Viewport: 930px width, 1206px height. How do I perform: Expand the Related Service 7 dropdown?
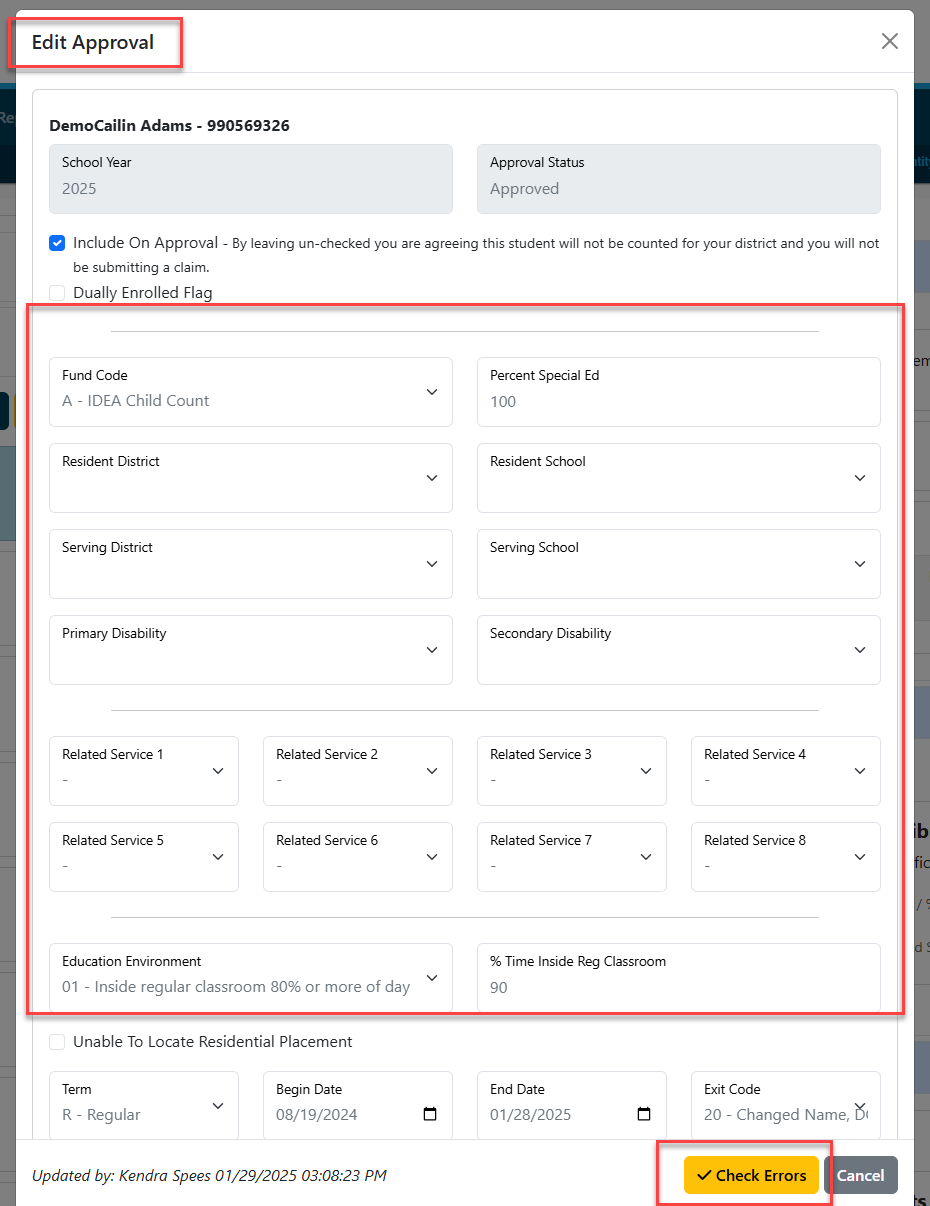[x=572, y=857]
